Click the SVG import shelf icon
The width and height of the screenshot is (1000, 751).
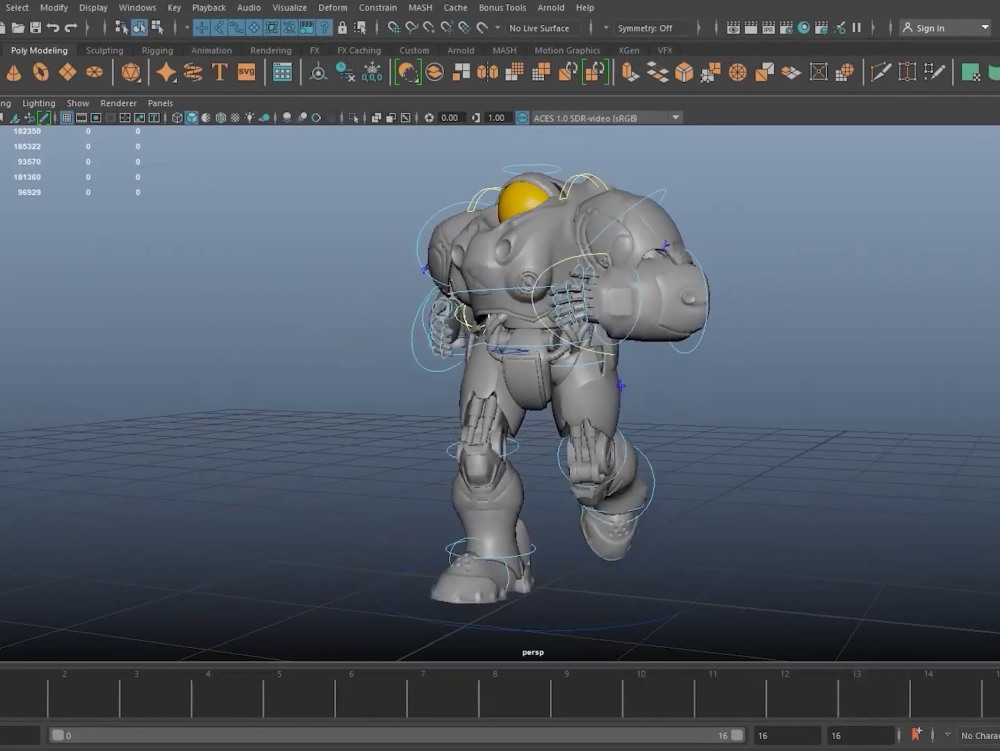click(246, 72)
